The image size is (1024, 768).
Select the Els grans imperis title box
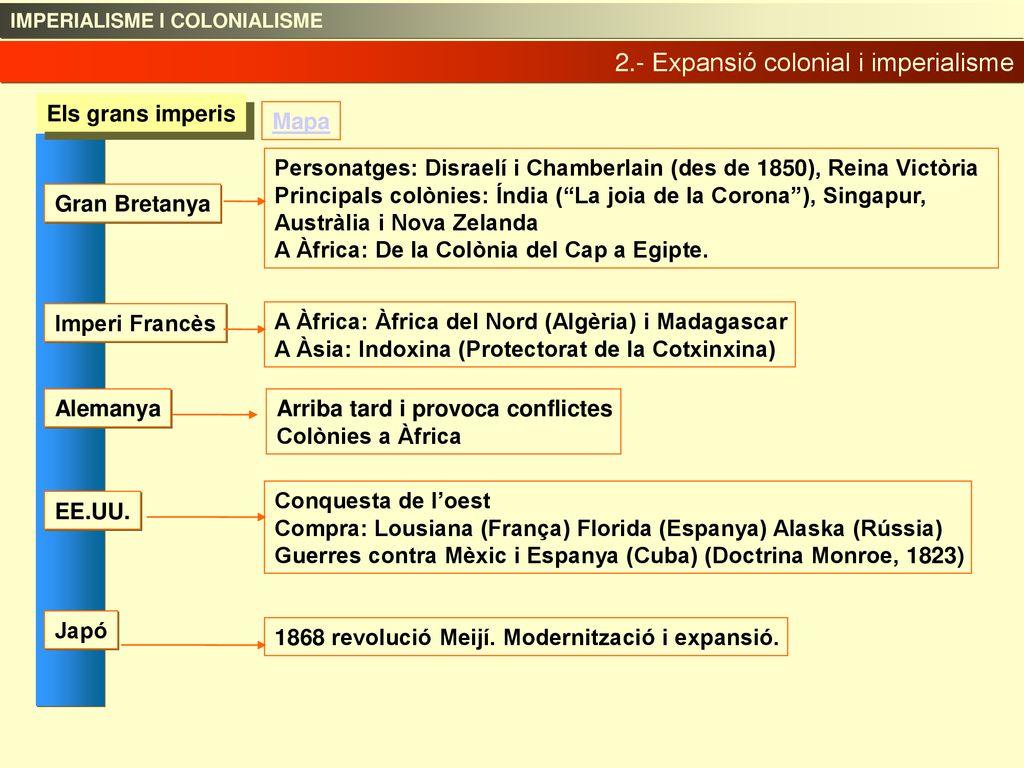(x=141, y=114)
